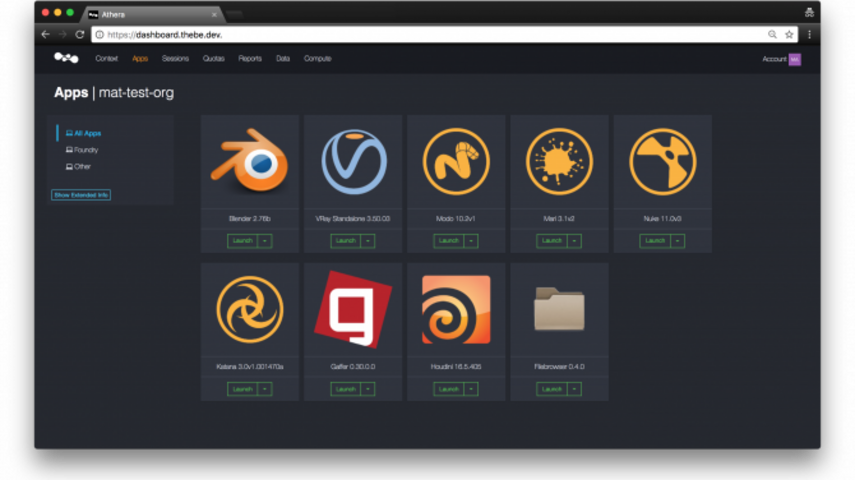Click the Katana 3.0v1 app icon
Image resolution: width=855 pixels, height=480 pixels.
tap(250, 309)
